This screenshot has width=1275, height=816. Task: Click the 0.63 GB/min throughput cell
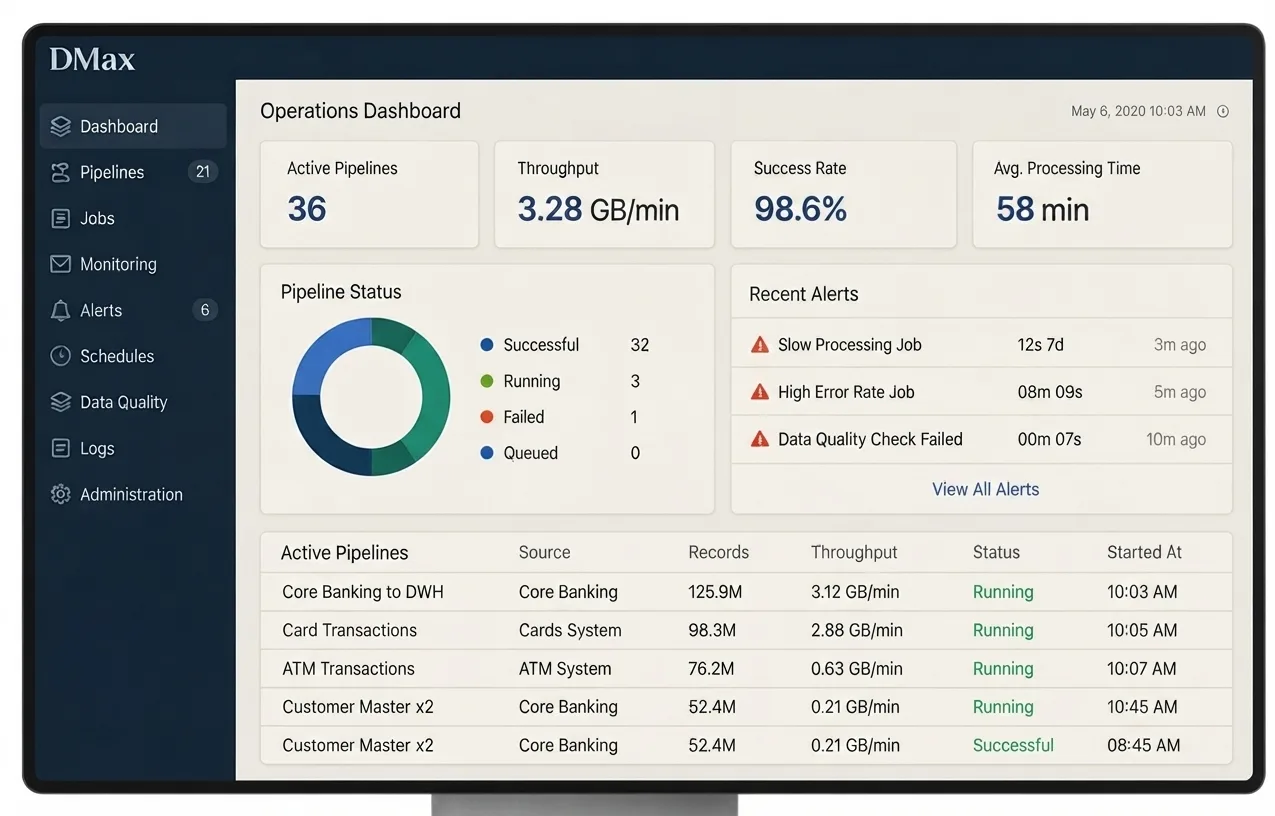(x=855, y=668)
